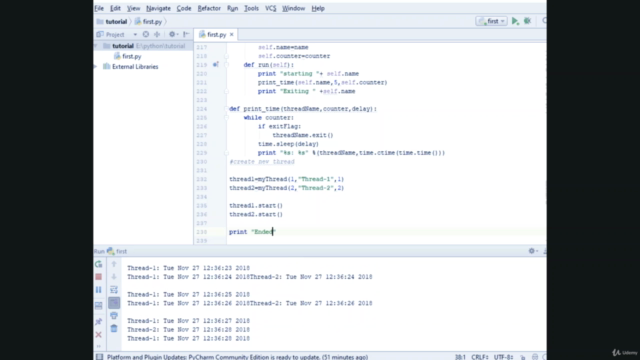The height and width of the screenshot is (360, 640).
Task: Open the 'first' run configuration dropdown
Action: 491,21
